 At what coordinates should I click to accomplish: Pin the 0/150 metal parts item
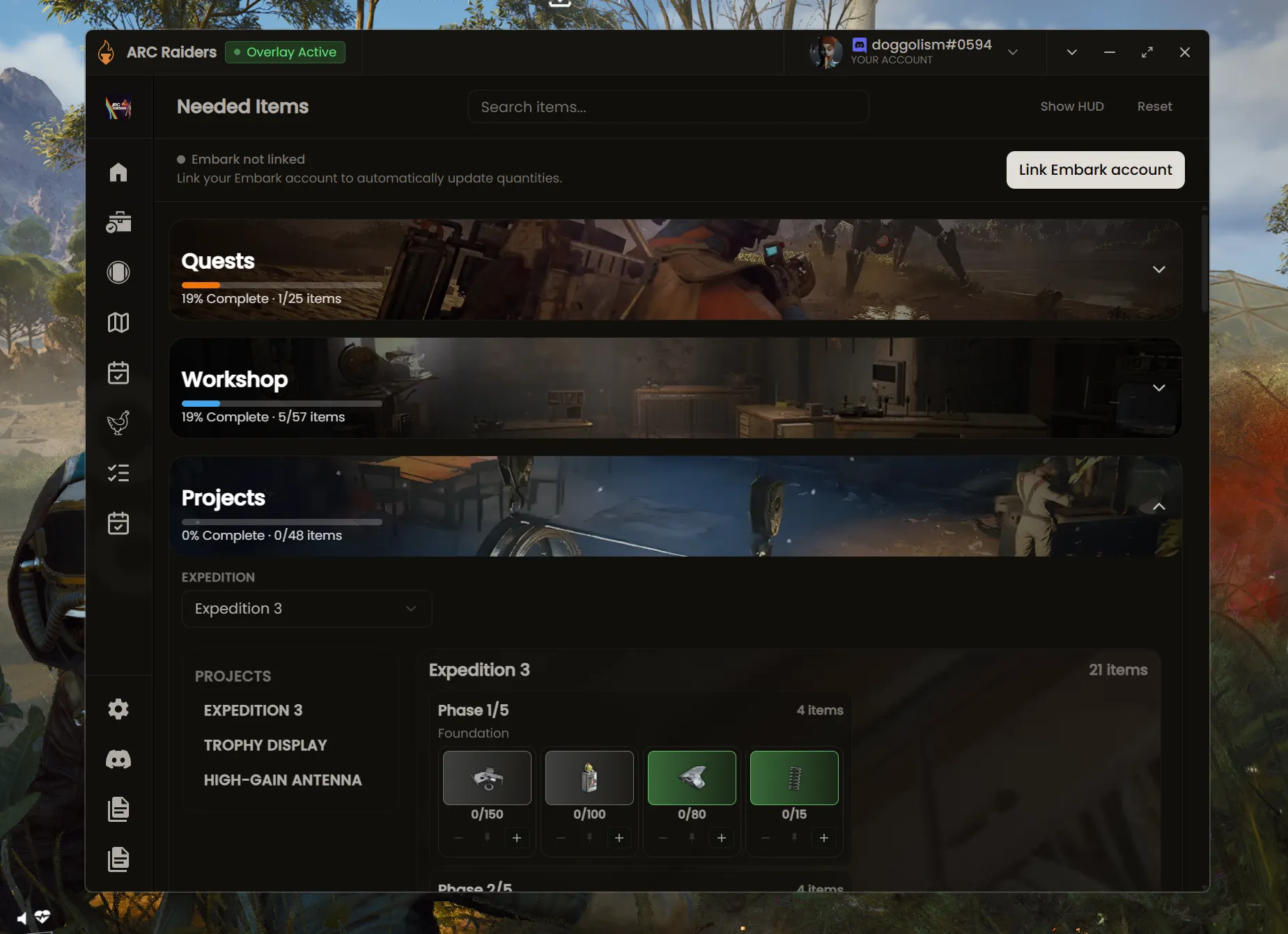click(x=487, y=837)
